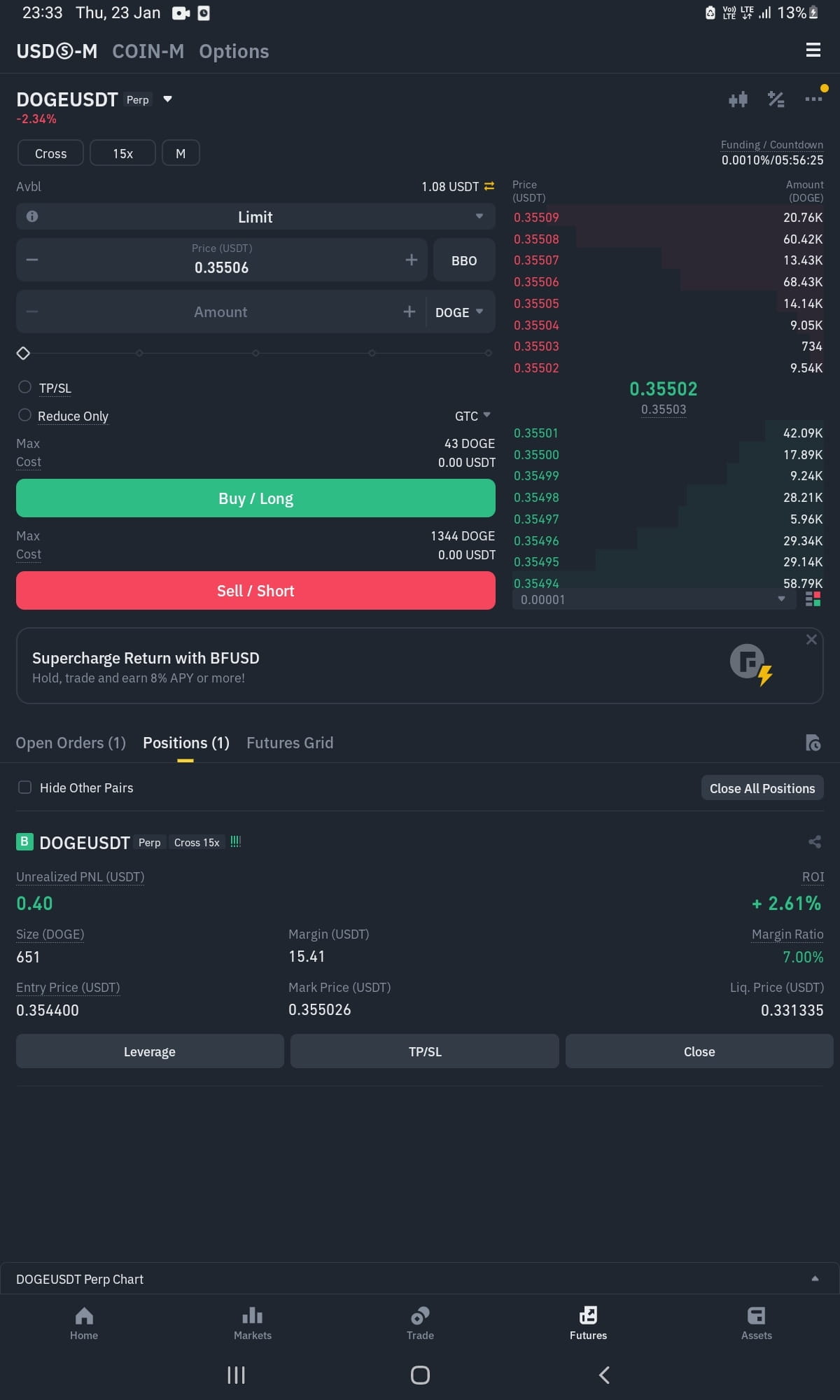Tap the green B position badge
Screen dimensions: 840x1400
tap(24, 841)
